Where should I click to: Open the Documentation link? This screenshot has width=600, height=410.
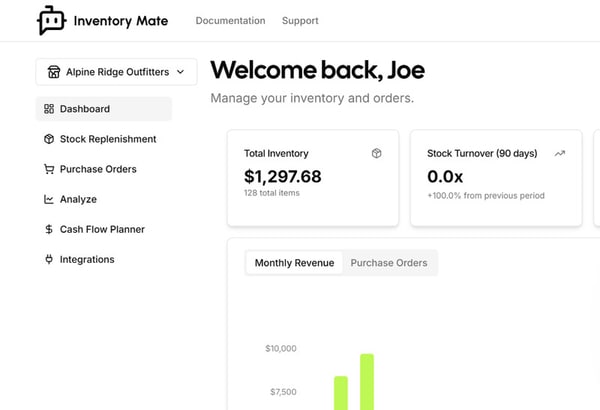click(230, 21)
